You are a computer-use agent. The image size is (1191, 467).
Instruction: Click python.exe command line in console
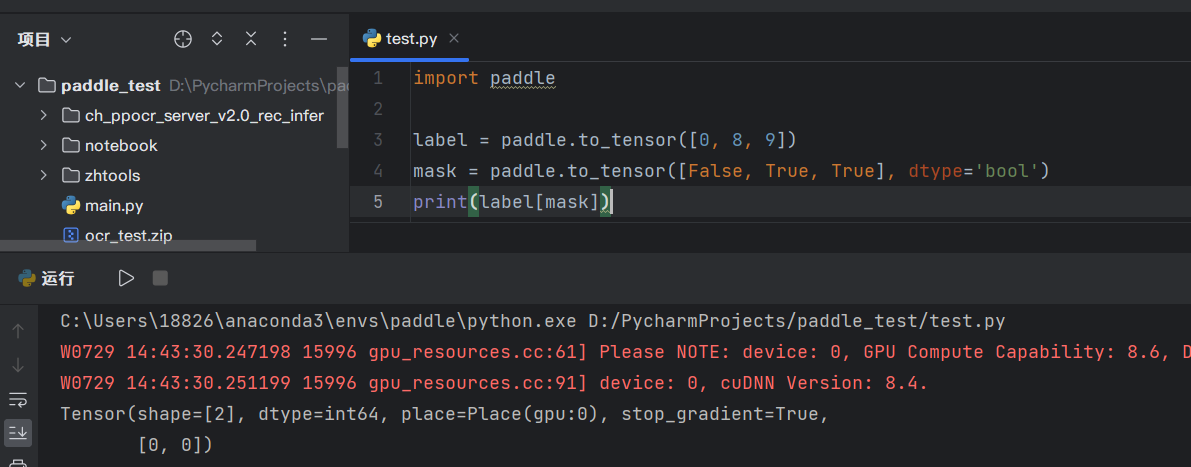532,322
